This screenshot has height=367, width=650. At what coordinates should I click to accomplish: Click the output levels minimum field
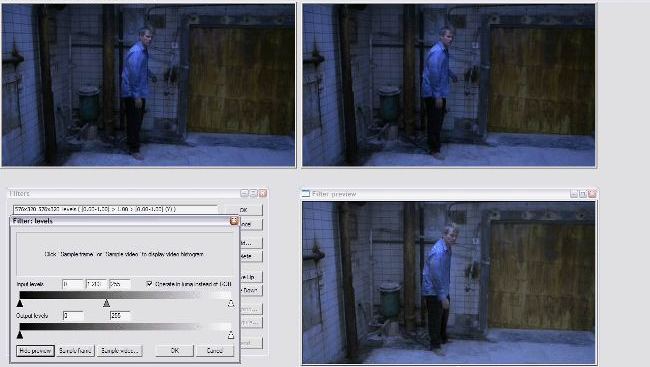click(73, 316)
